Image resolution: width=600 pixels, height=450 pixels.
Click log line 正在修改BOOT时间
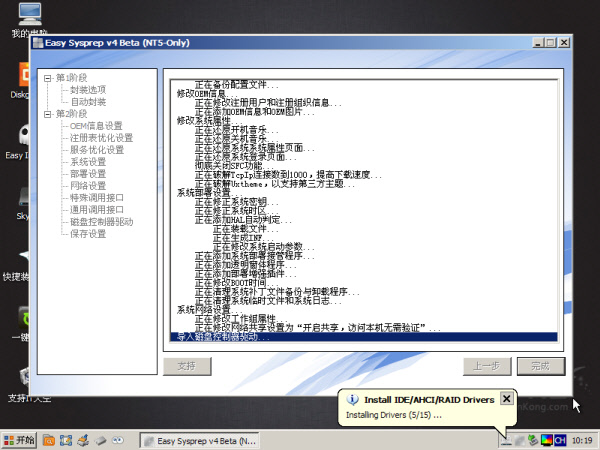(x=234, y=283)
